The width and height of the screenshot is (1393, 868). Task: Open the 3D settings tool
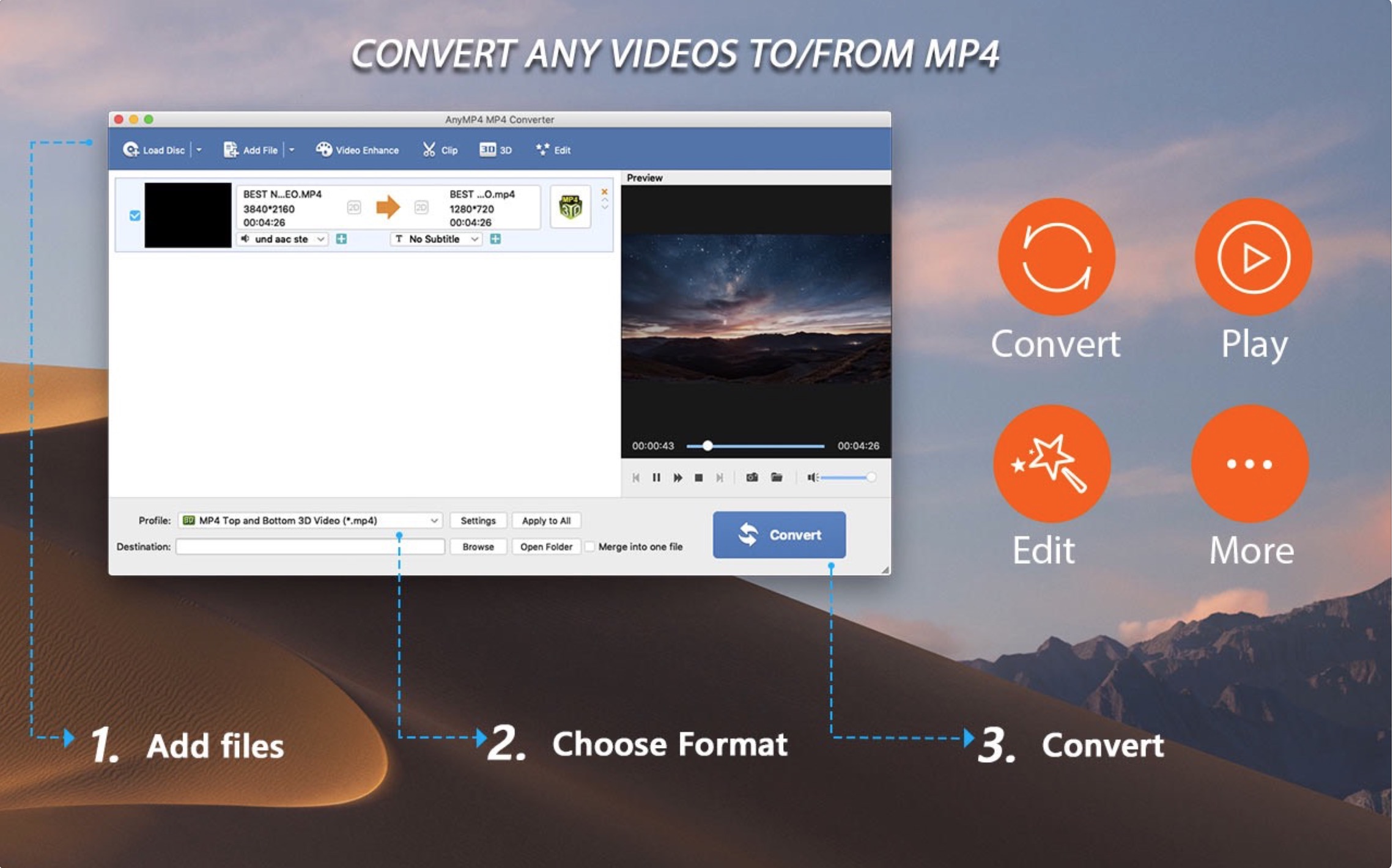coord(487,150)
